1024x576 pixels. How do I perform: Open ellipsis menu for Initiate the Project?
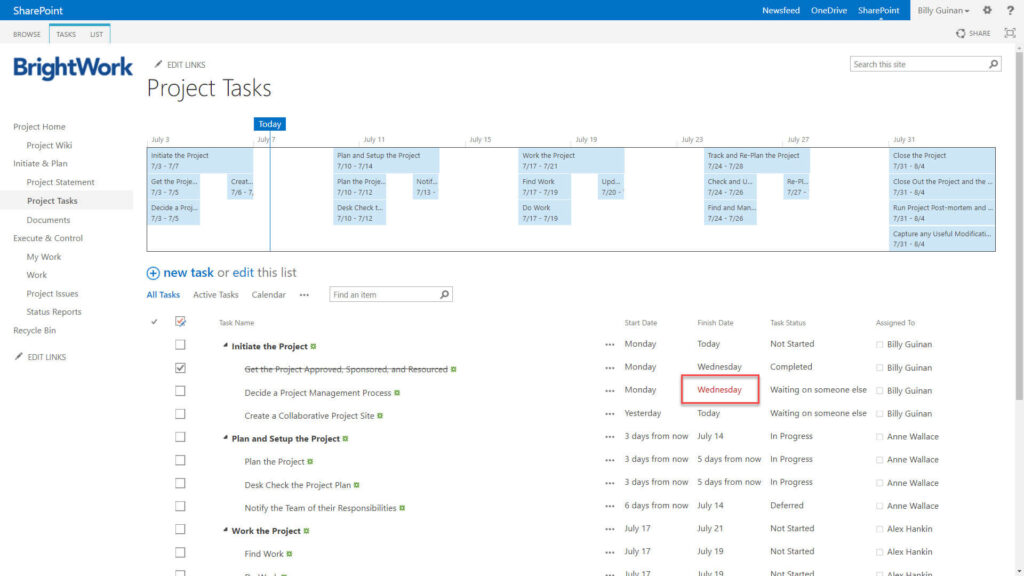point(609,345)
